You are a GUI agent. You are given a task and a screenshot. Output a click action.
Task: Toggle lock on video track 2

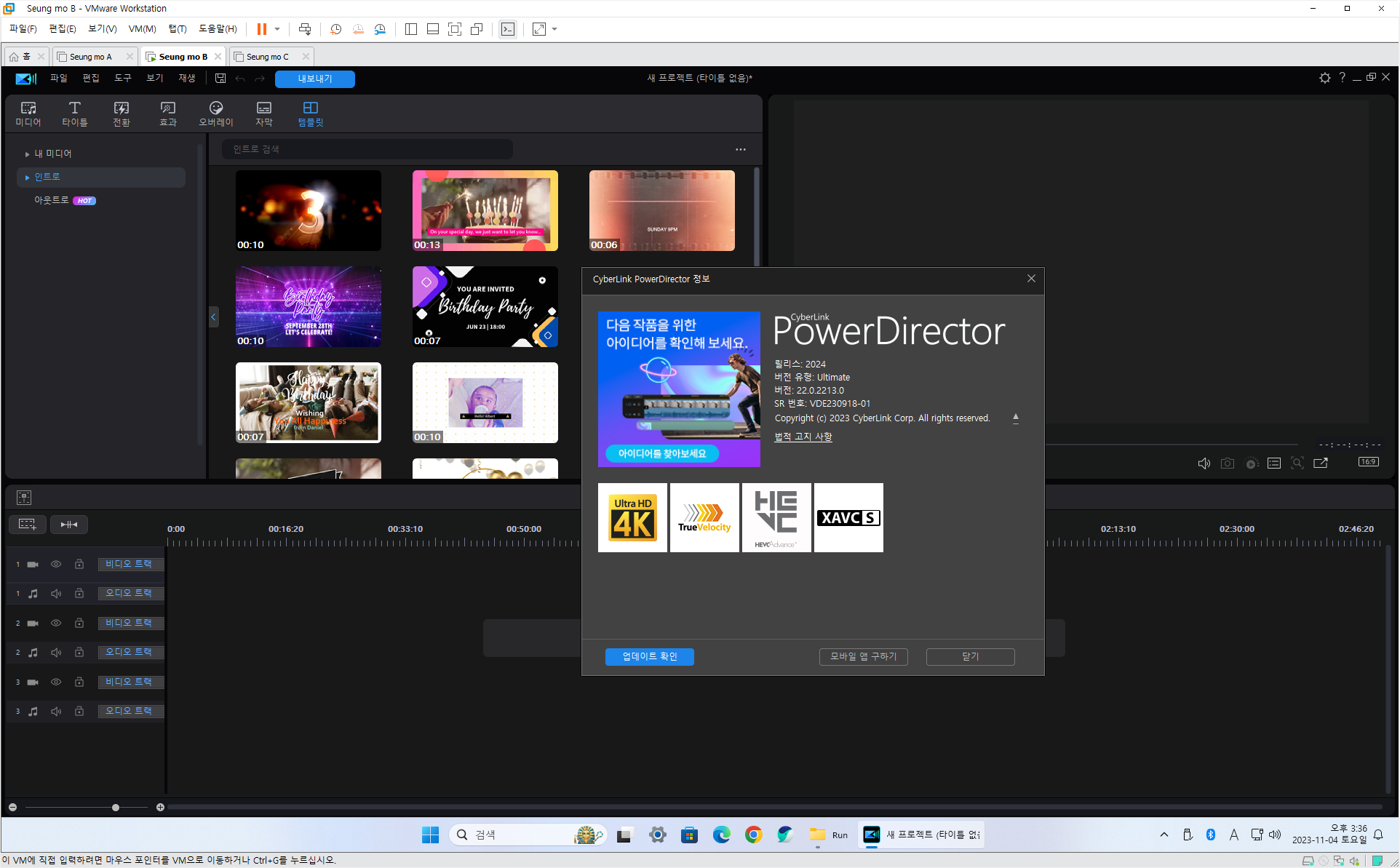pyautogui.click(x=79, y=624)
